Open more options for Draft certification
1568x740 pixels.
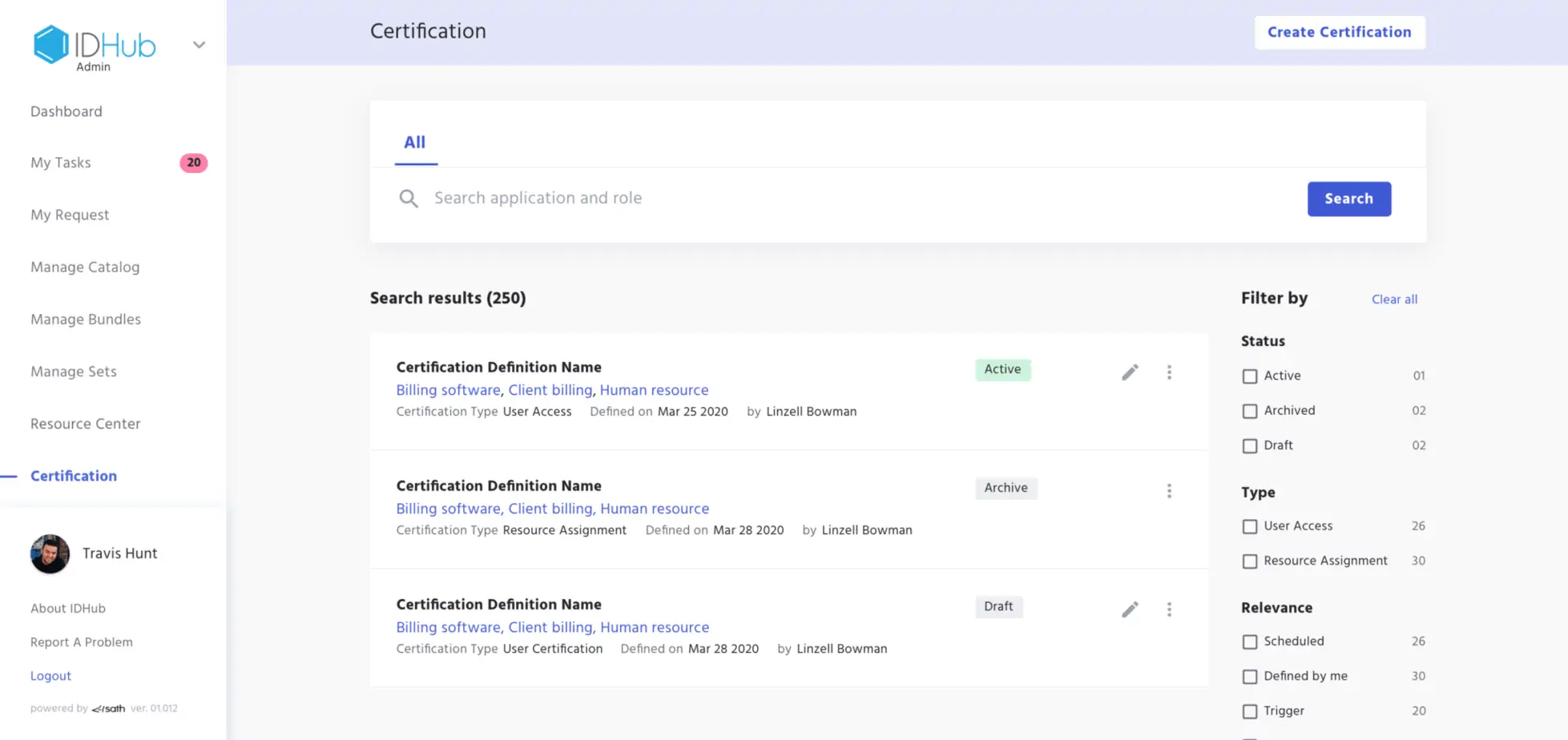pyautogui.click(x=1169, y=609)
